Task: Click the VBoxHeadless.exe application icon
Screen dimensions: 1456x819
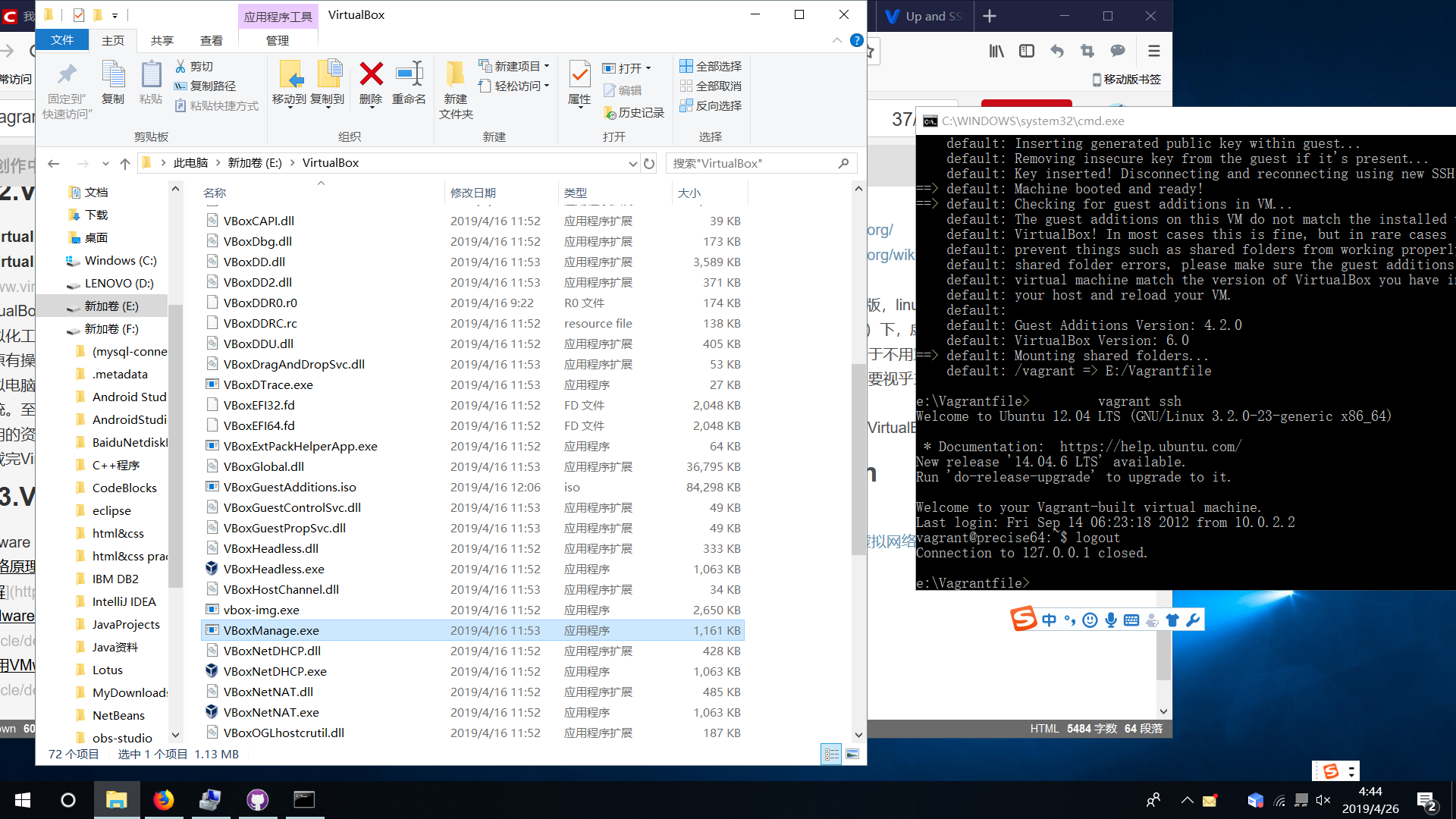Action: (211, 568)
